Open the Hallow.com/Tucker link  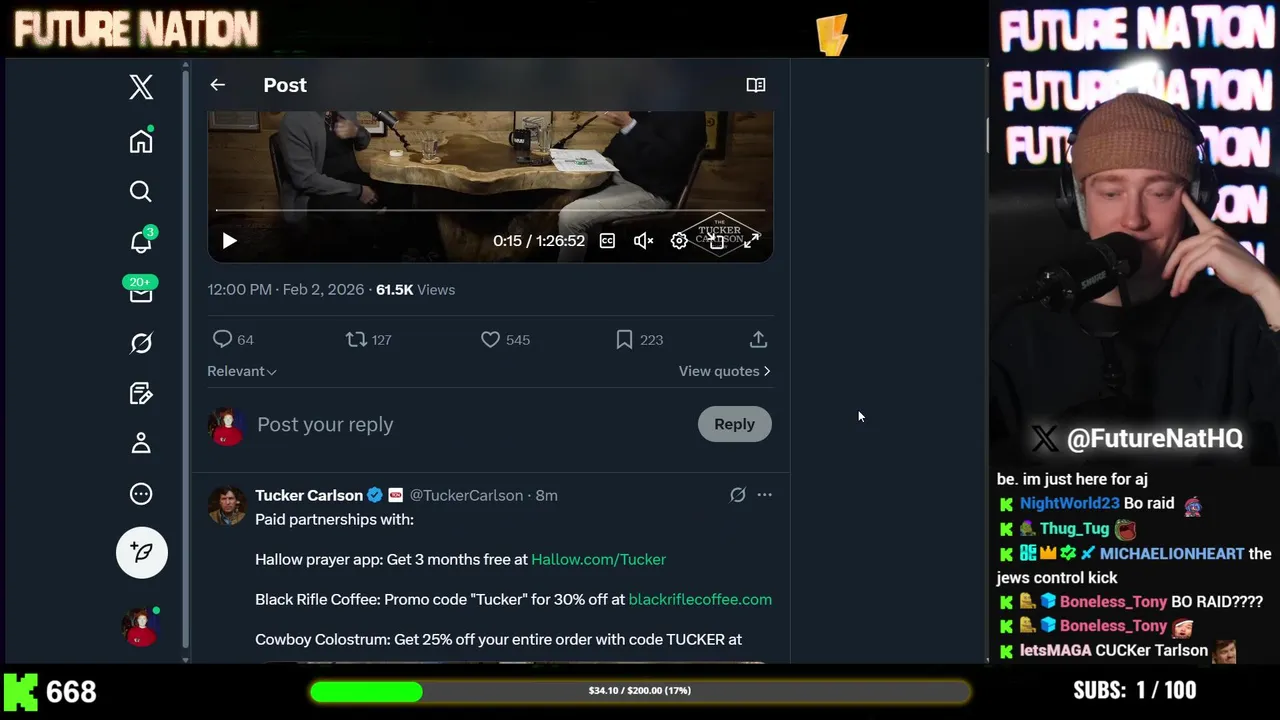click(598, 559)
